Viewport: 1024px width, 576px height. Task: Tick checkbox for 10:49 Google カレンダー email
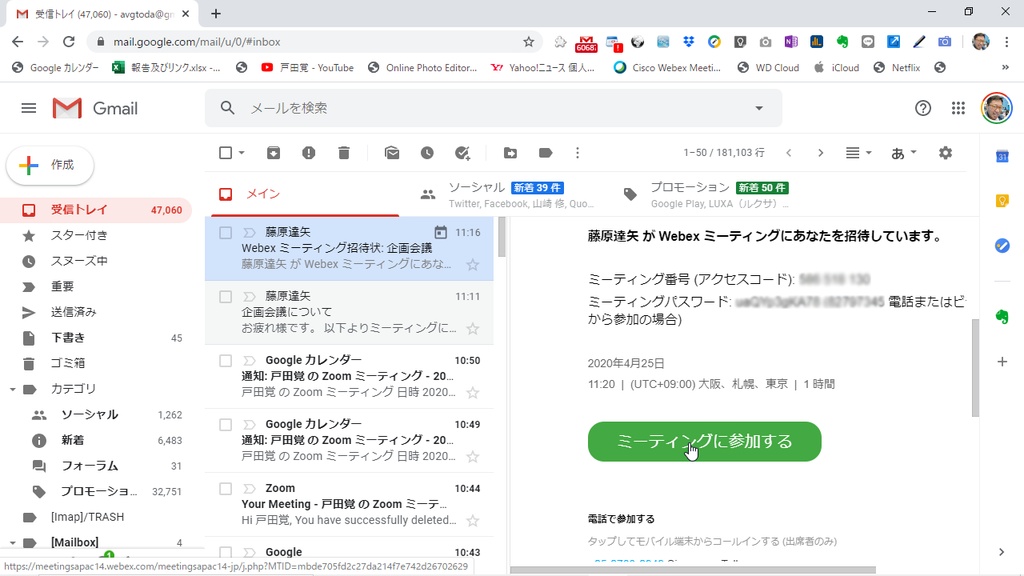(225, 424)
